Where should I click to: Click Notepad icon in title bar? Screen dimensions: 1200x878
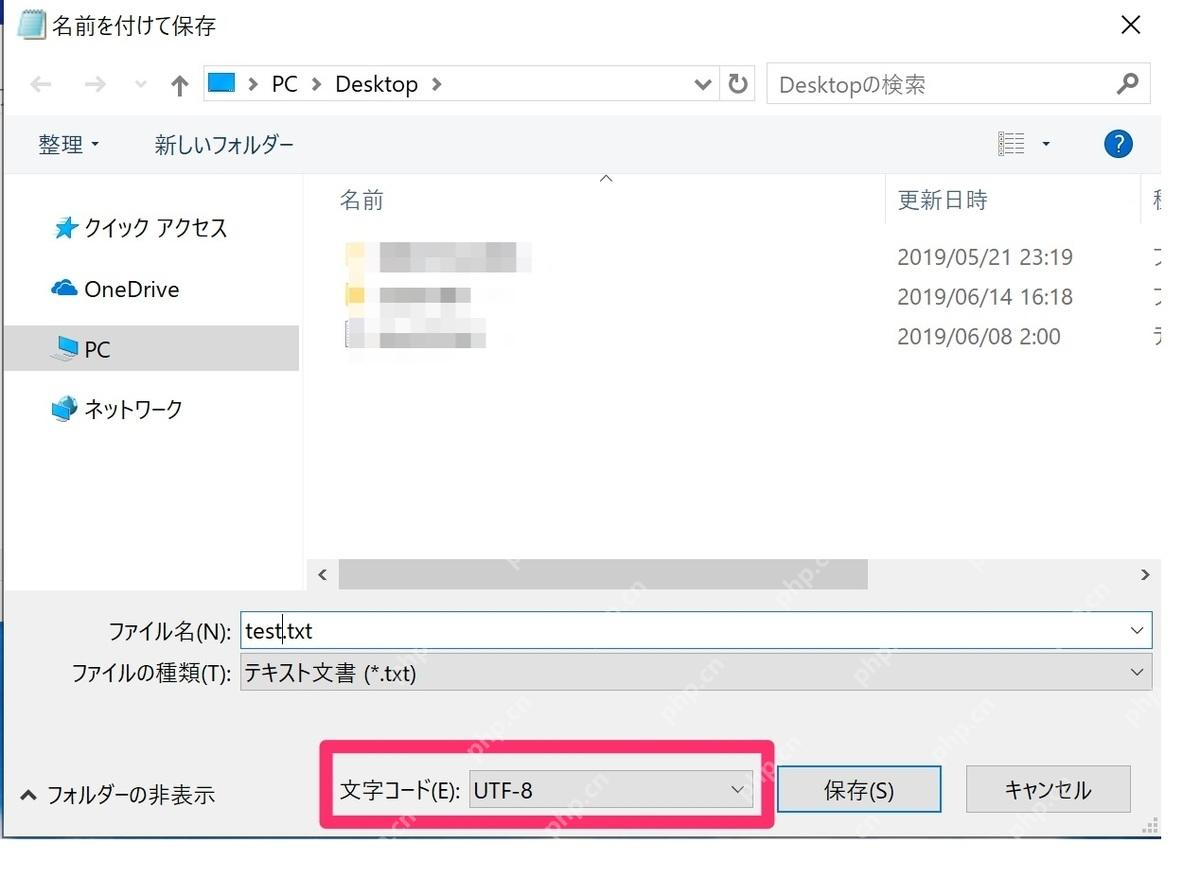[x=32, y=24]
